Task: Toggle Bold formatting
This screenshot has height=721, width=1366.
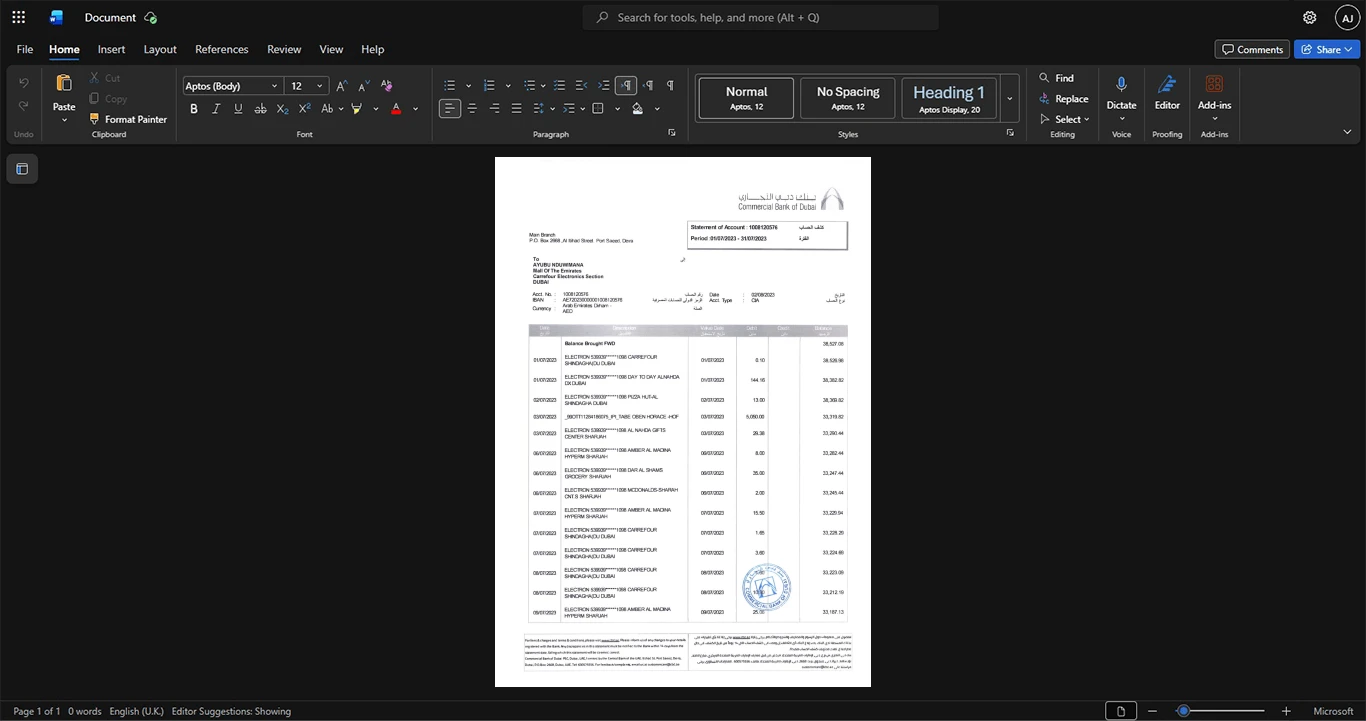Action: [x=194, y=108]
